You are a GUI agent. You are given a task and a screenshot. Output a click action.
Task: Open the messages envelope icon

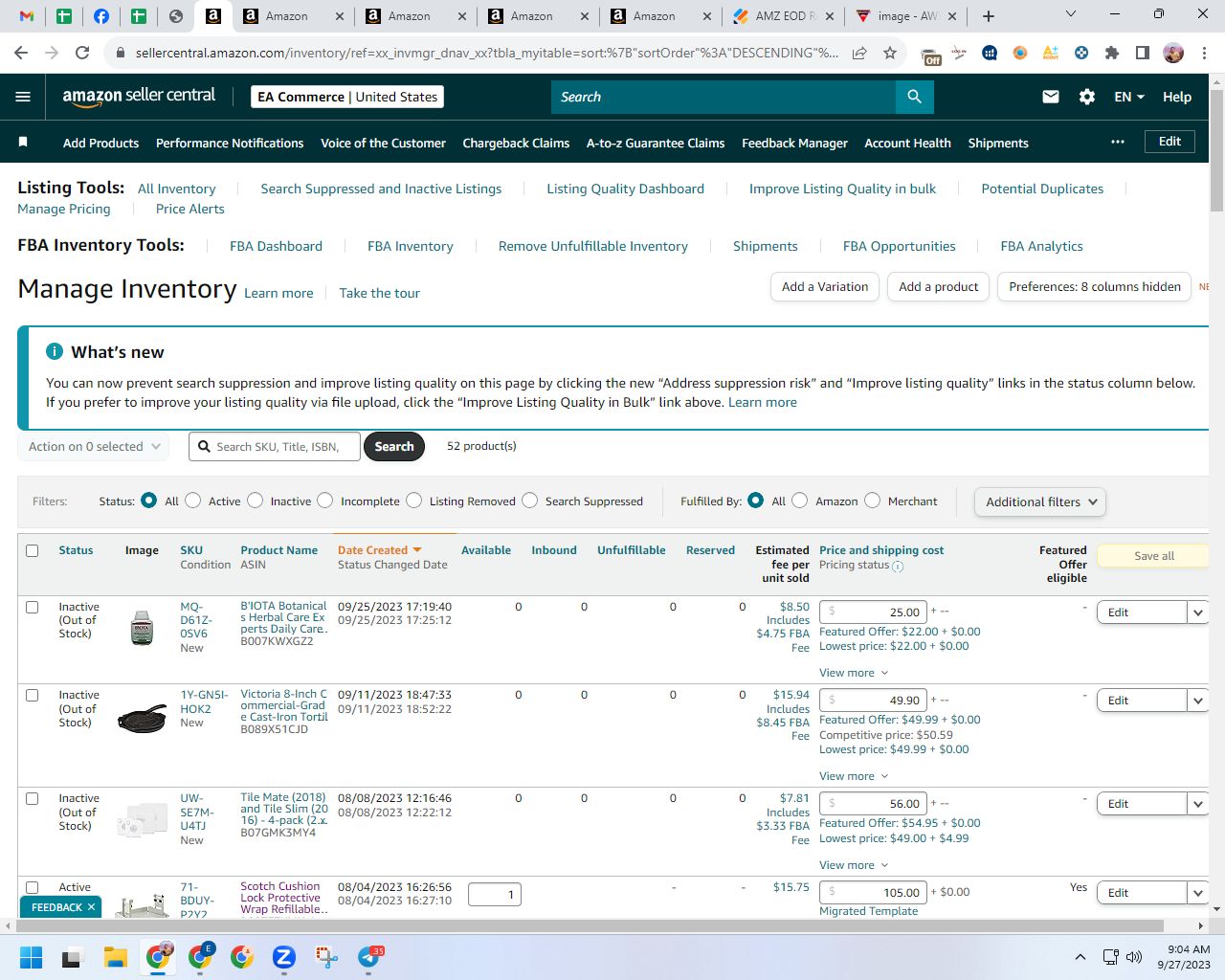click(x=1051, y=97)
